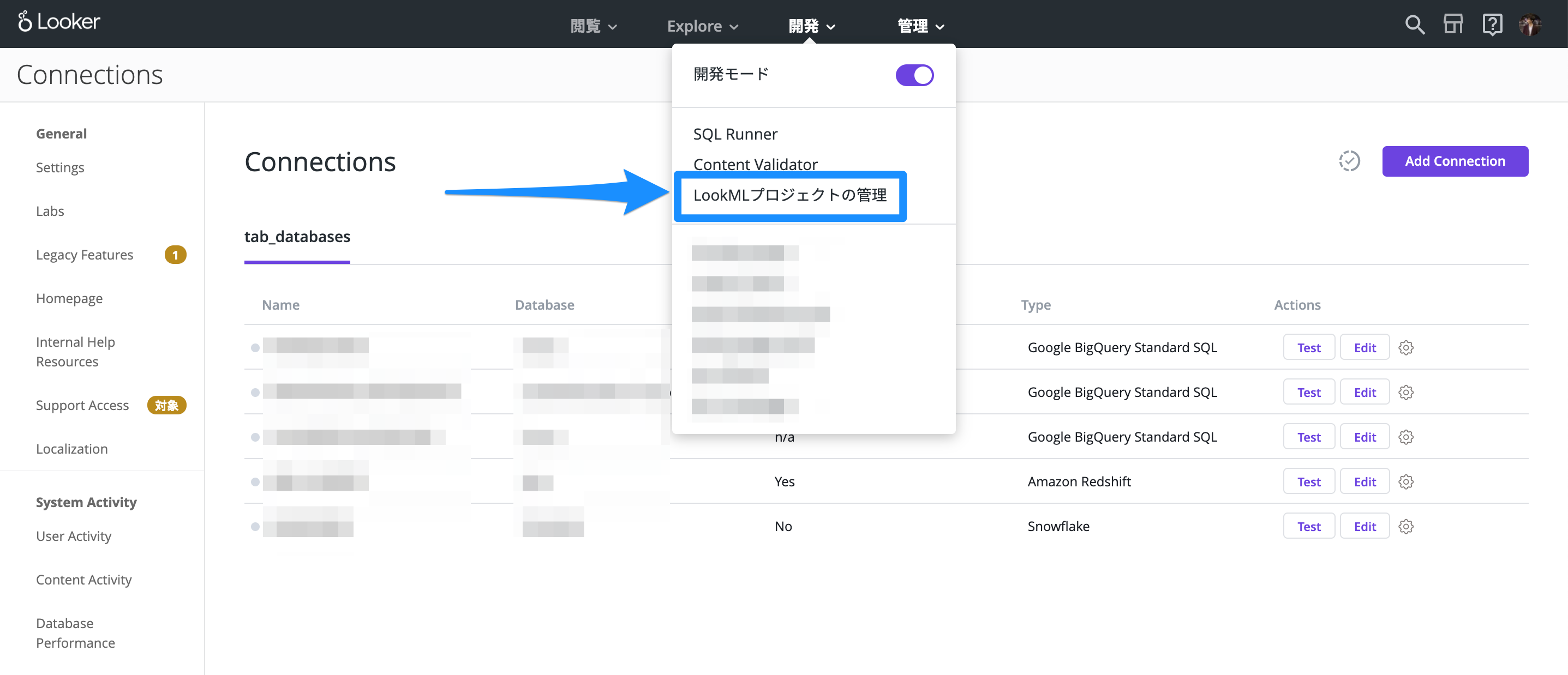Turn off the 開発モード toggle
Viewport: 1568px width, 675px height.
[x=914, y=75]
